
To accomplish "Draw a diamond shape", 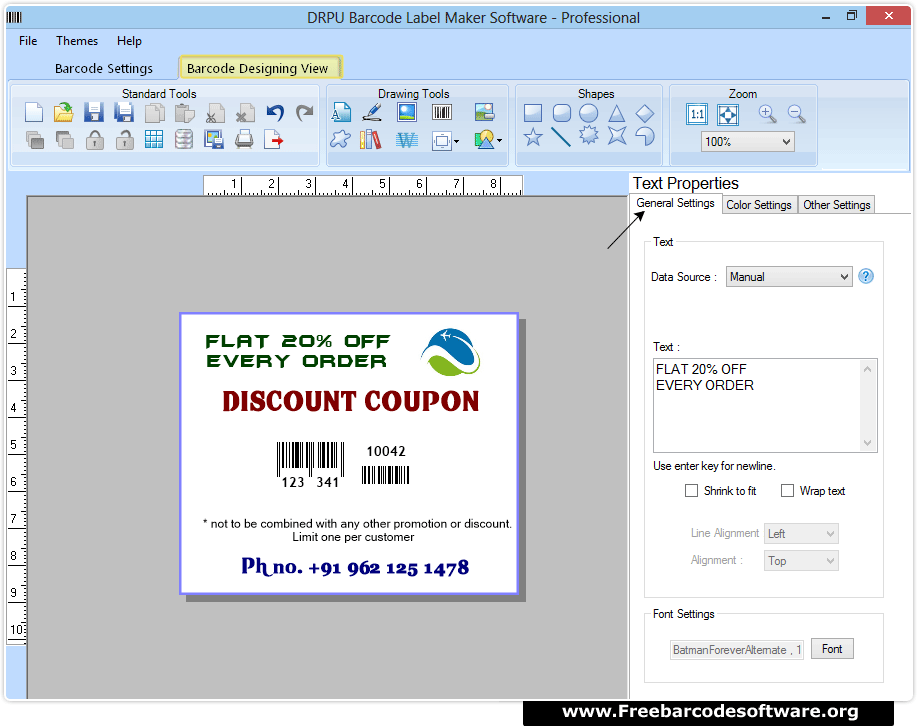I will pos(645,113).
